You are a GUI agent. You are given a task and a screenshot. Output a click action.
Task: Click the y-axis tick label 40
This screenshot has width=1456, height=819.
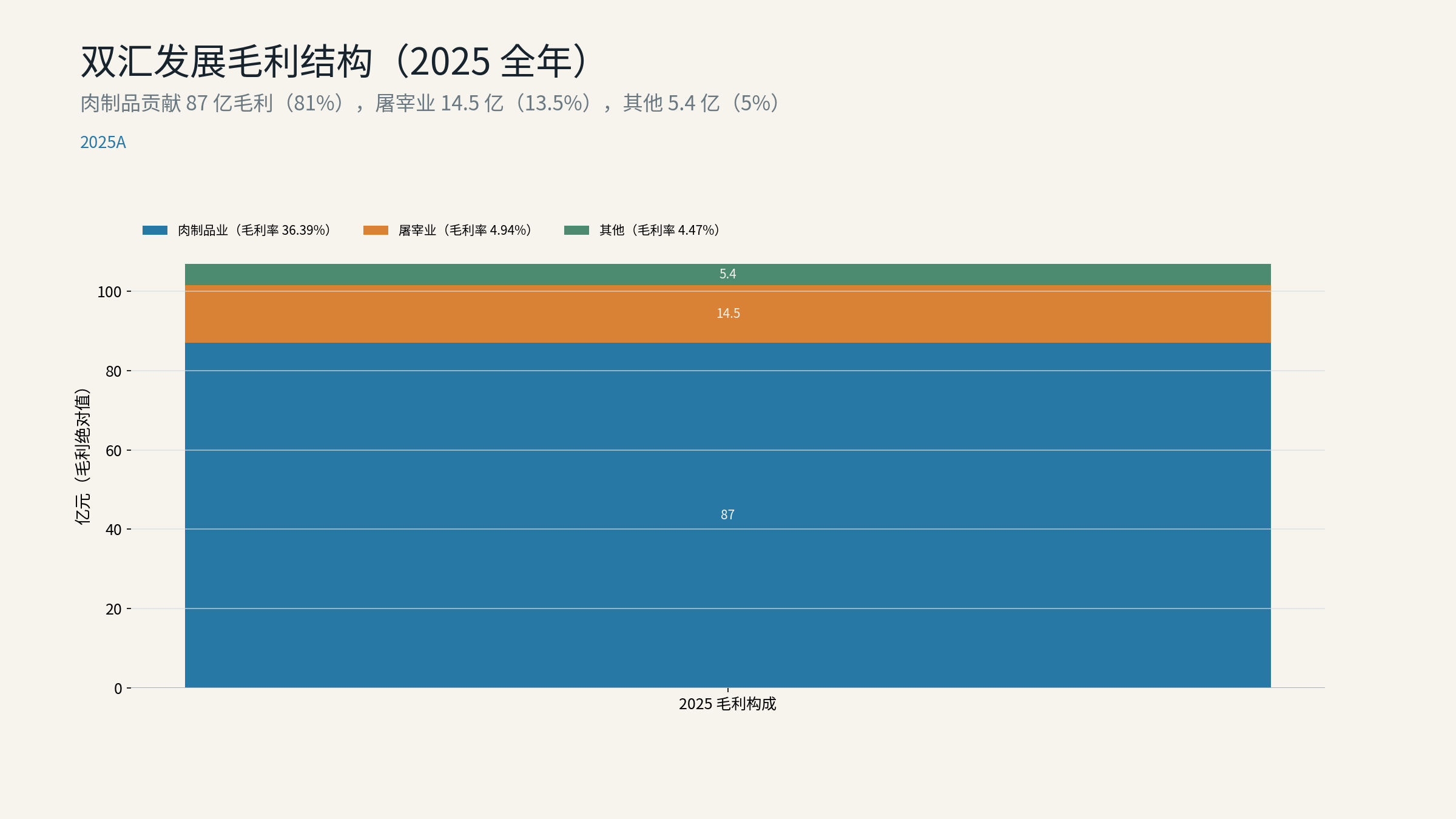point(113,530)
